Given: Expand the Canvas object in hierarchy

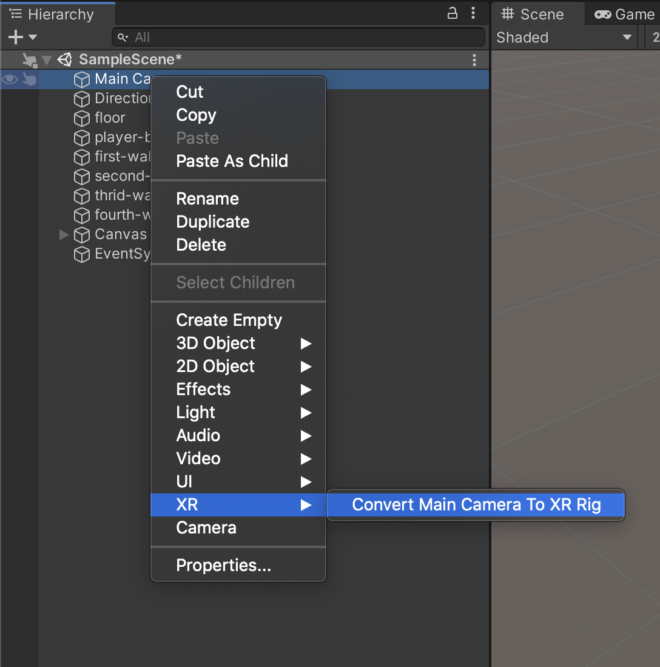Looking at the screenshot, I should 64,235.
